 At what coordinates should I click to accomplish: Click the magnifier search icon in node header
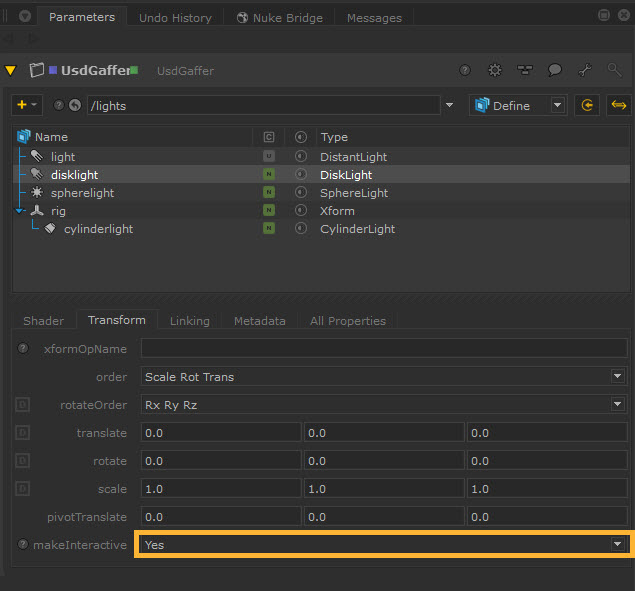tap(614, 71)
